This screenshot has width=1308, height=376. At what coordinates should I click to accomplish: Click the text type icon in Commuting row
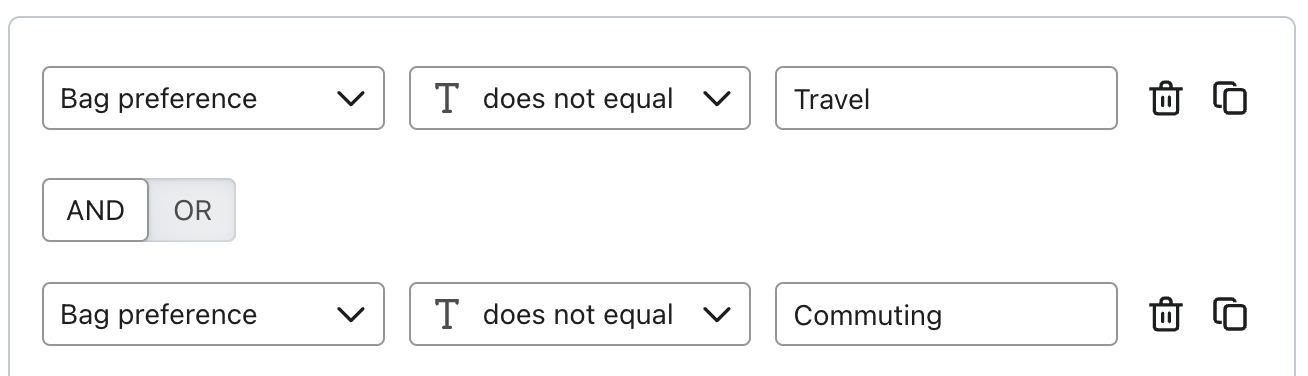(447, 314)
